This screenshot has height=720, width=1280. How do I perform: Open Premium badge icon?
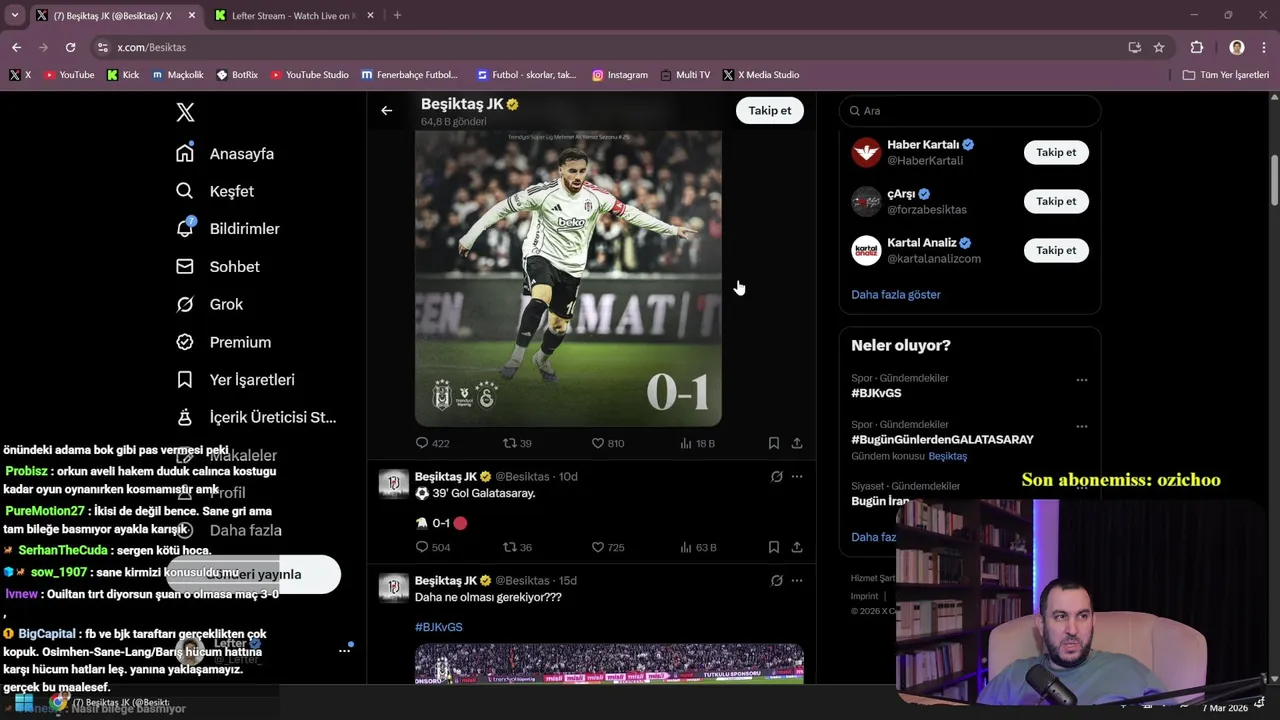click(185, 342)
